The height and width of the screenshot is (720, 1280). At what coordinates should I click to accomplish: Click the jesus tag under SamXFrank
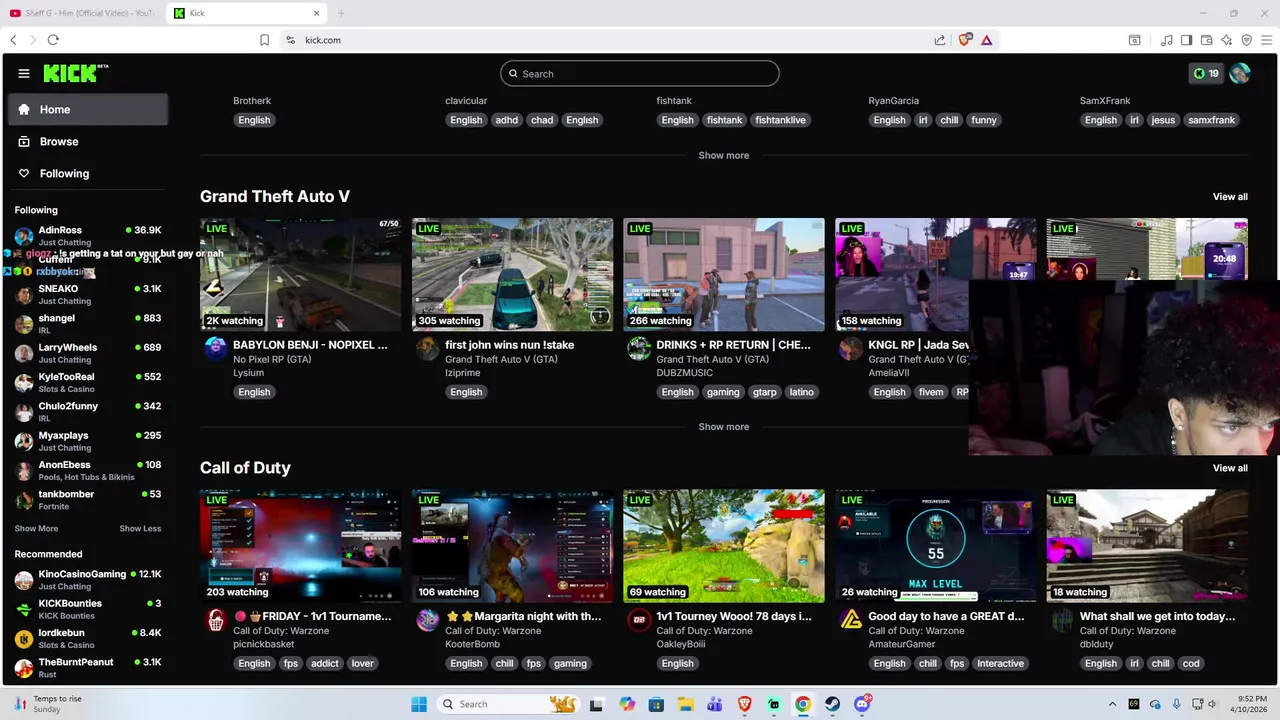pos(1163,120)
